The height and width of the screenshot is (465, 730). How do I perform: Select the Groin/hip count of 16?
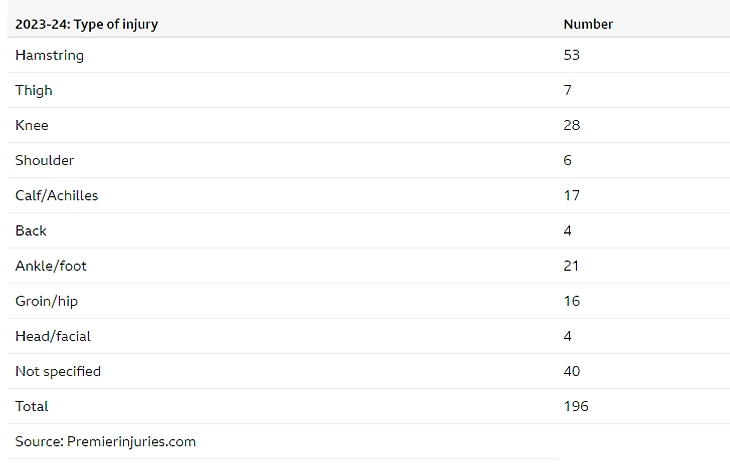(x=571, y=301)
